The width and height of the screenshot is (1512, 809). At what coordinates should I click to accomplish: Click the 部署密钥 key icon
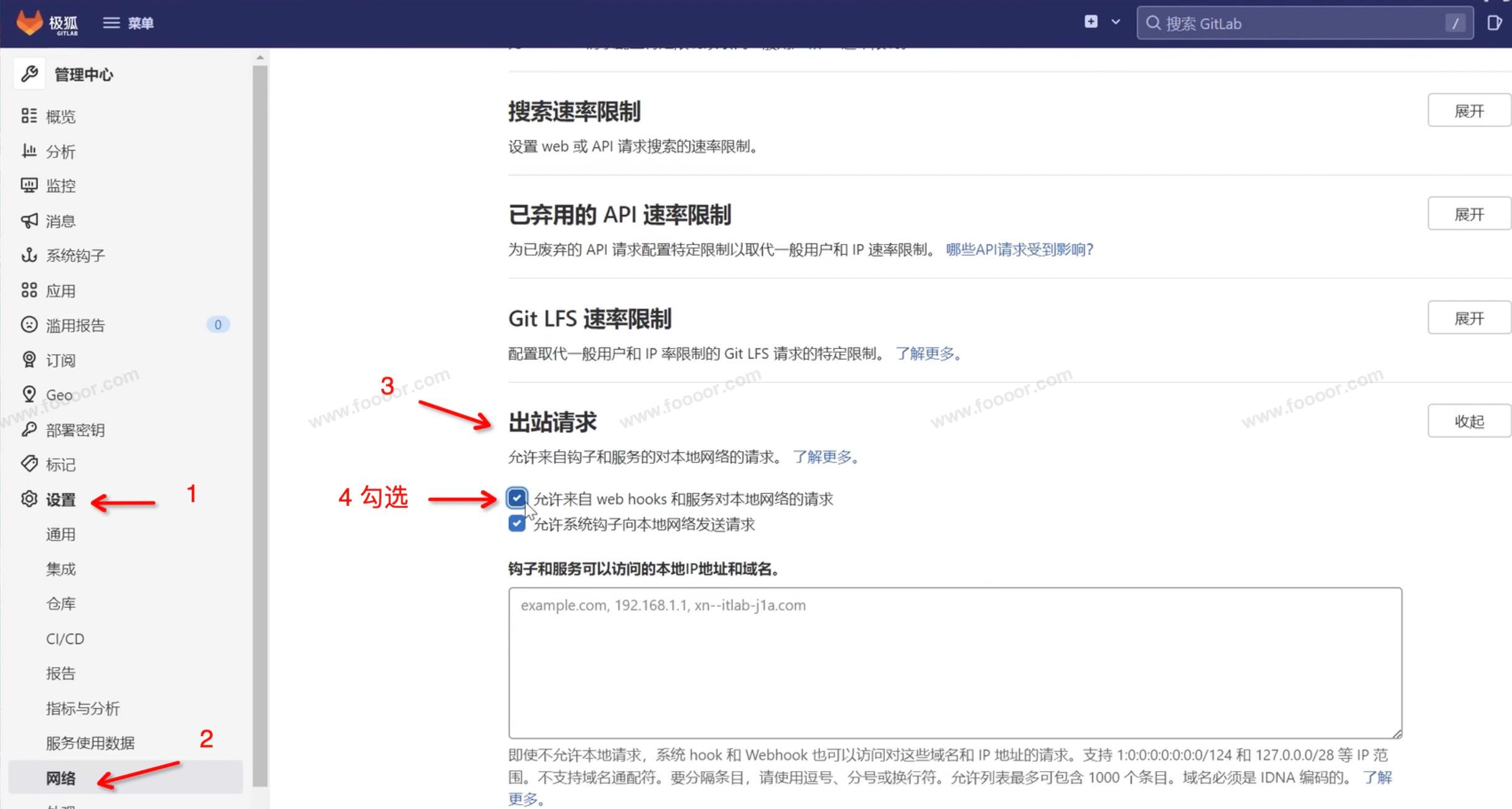click(x=29, y=429)
